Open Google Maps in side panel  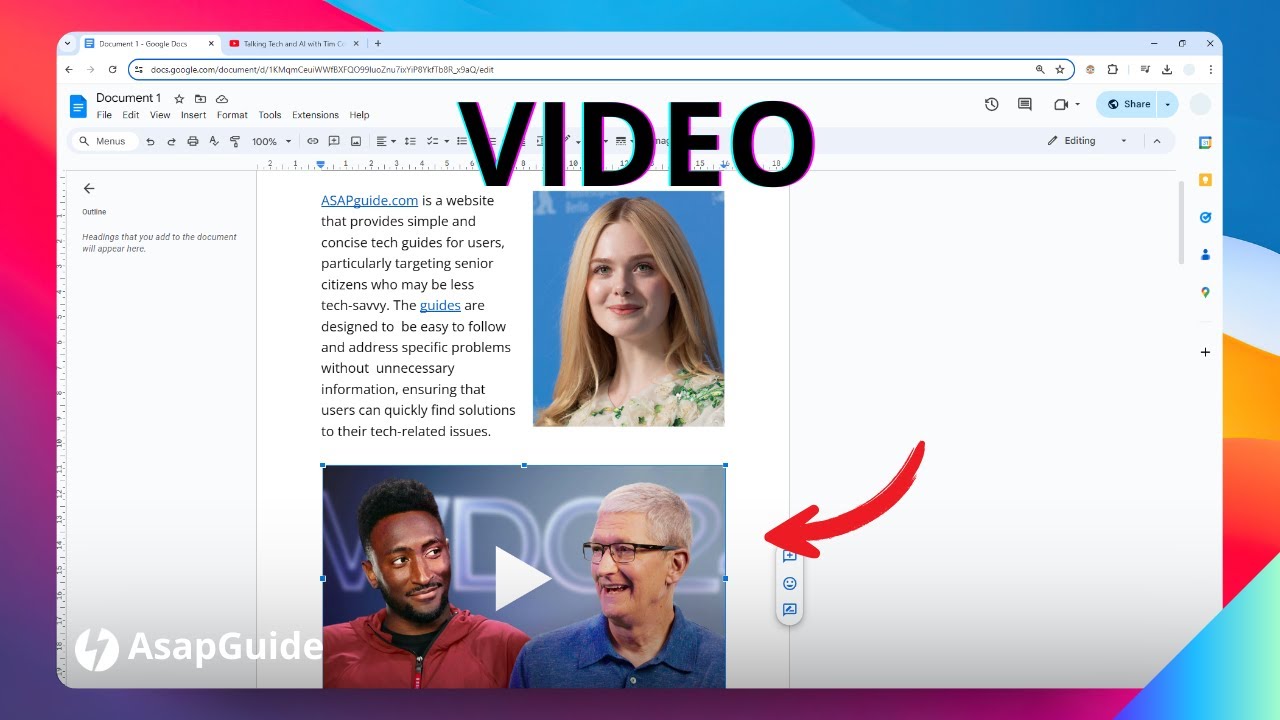click(x=1205, y=292)
